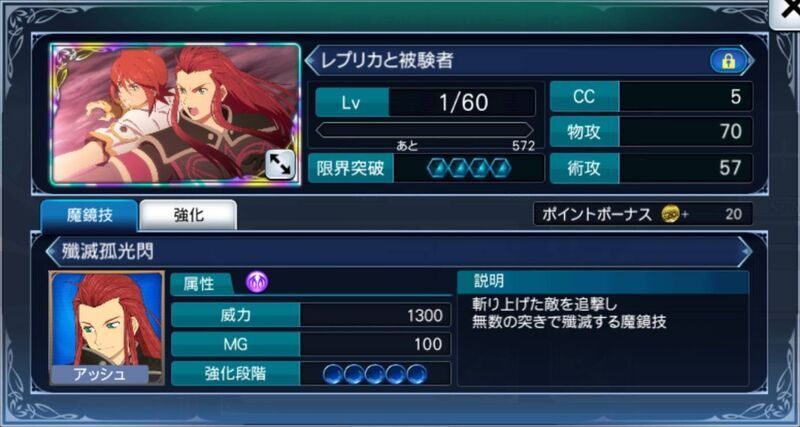This screenshot has height=427, width=800.
Task: Click the experience progress bar
Action: [x=424, y=130]
